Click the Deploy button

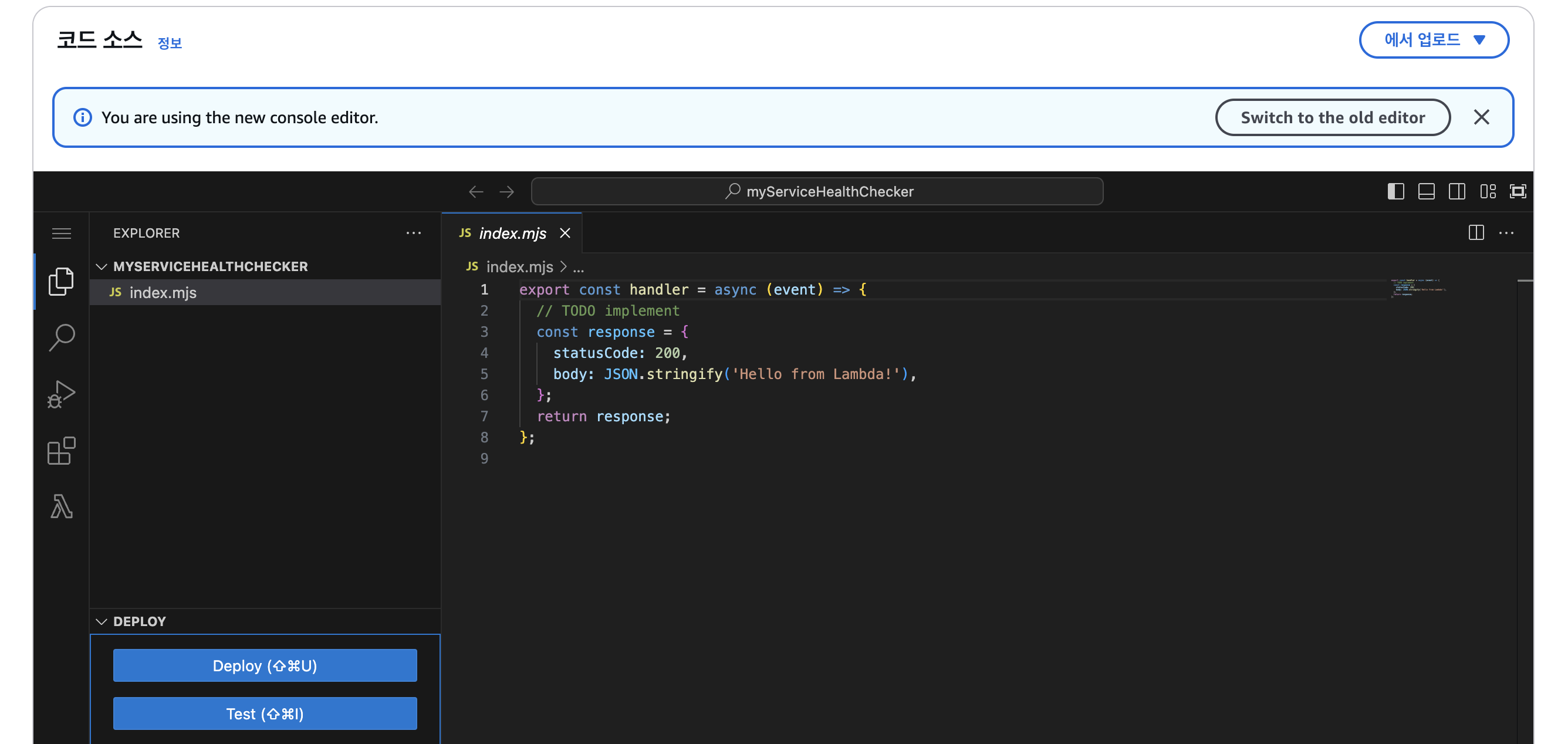click(265, 665)
